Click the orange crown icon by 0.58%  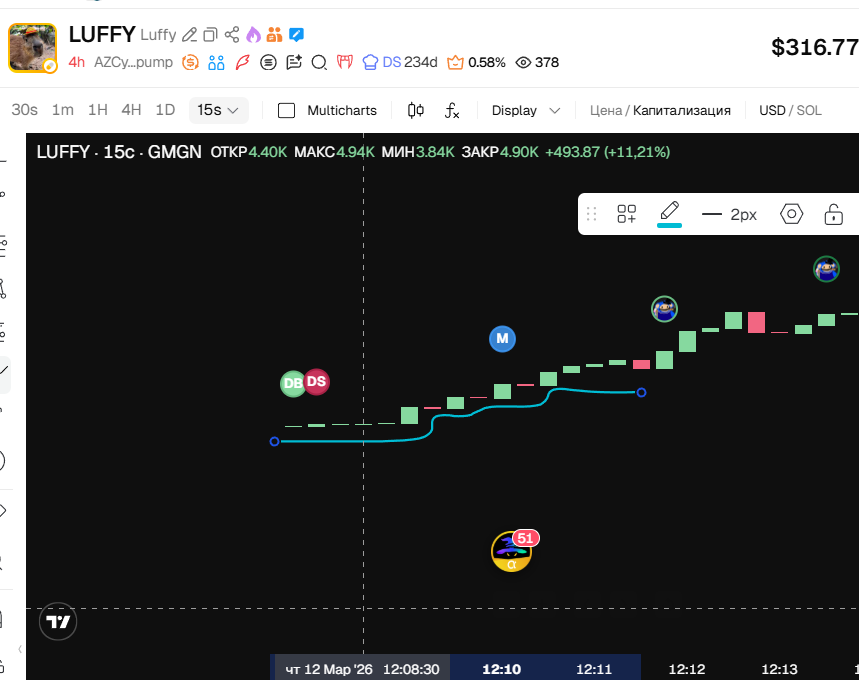click(x=455, y=62)
